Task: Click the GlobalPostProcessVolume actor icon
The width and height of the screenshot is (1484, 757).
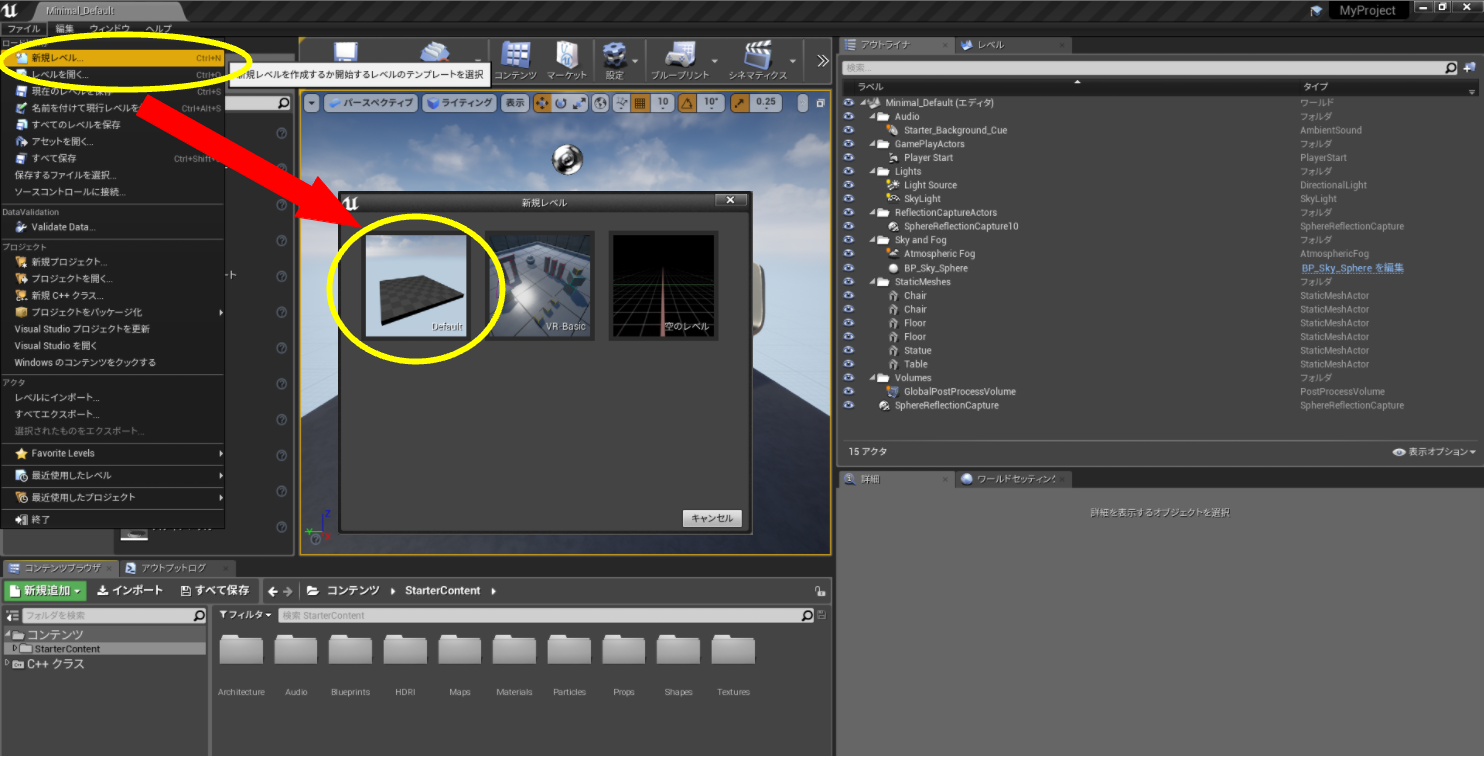Action: pyautogui.click(x=893, y=392)
